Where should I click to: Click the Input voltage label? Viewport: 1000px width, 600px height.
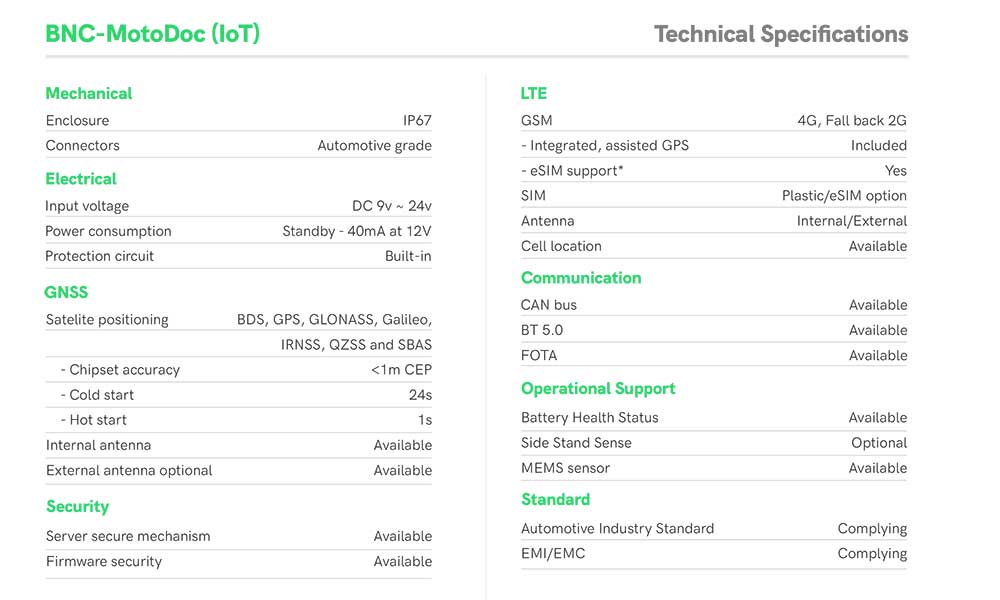pos(87,206)
